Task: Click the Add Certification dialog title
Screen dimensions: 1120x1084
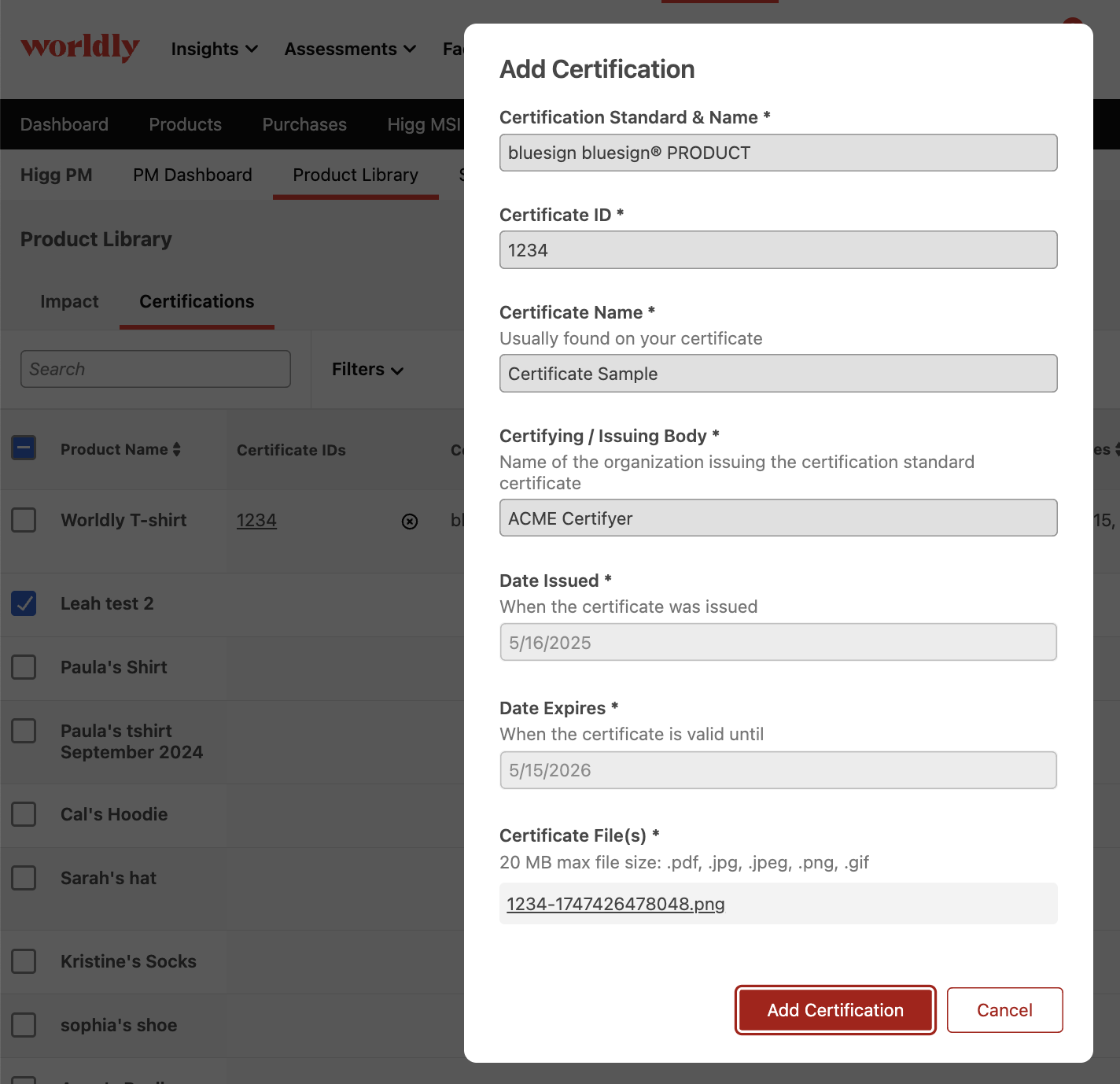Action: [597, 69]
